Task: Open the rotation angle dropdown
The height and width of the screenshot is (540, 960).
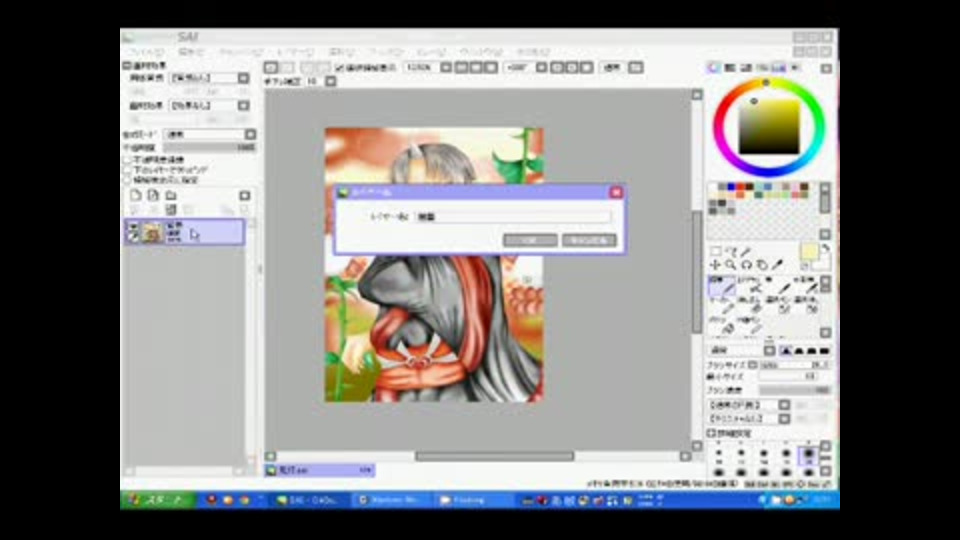Action: pos(542,67)
